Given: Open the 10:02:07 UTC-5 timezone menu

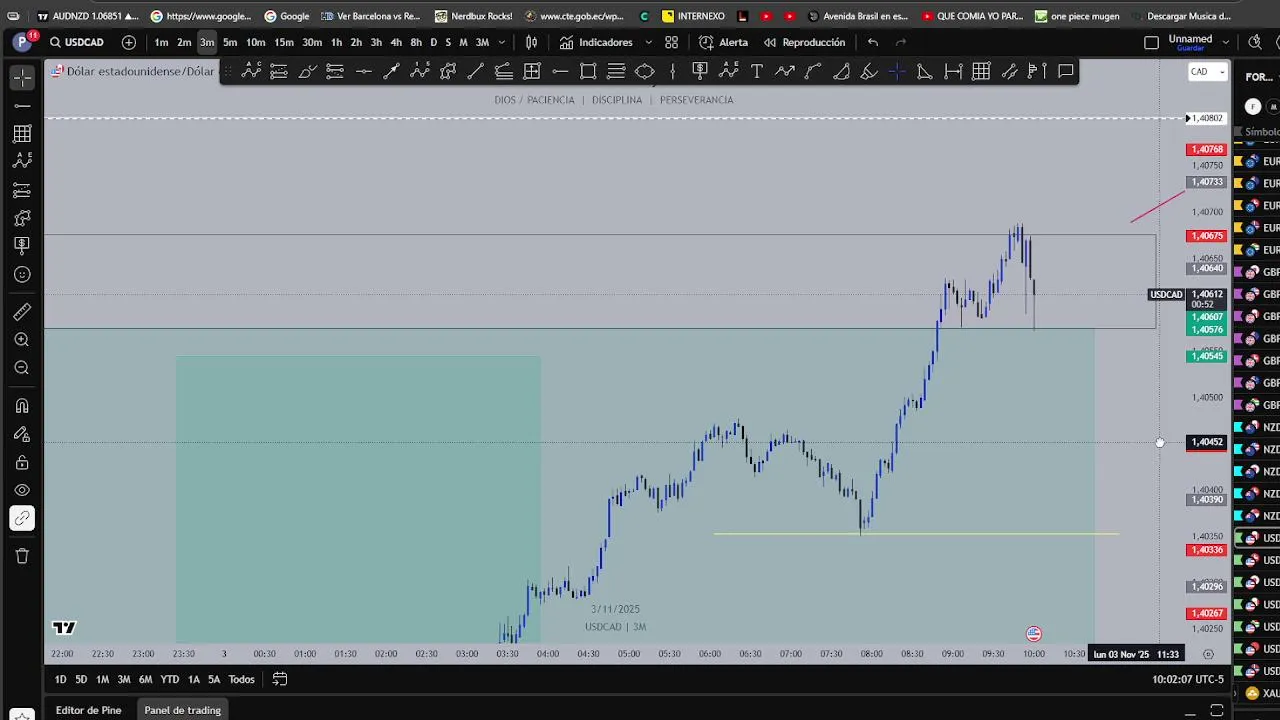Looking at the screenshot, I should tap(1188, 679).
